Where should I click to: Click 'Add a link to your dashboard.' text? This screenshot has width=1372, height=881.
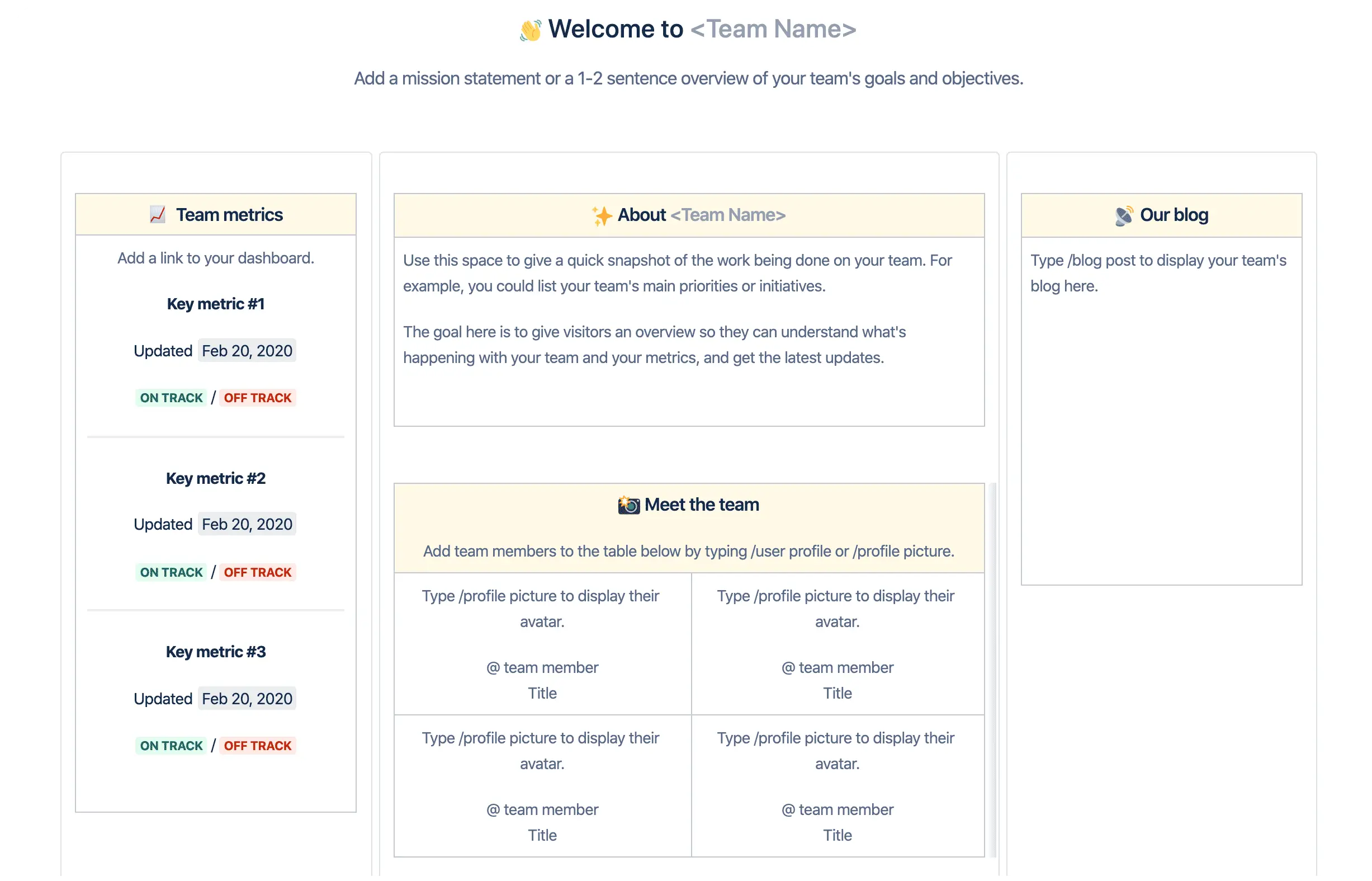coord(217,260)
